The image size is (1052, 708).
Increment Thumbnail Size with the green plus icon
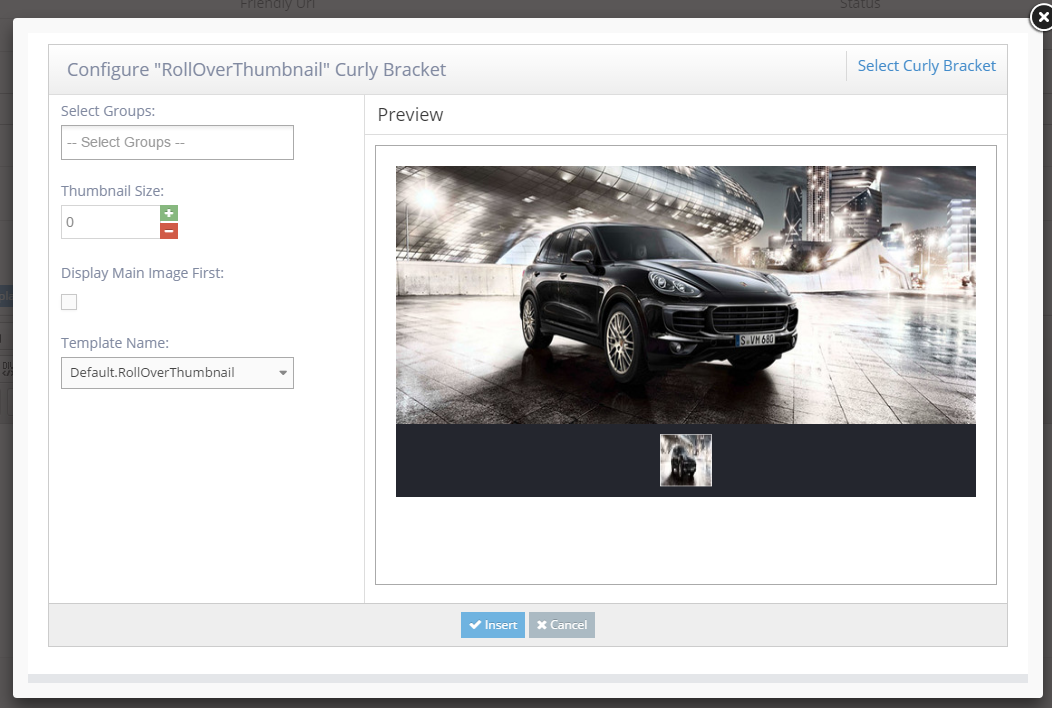tap(168, 212)
